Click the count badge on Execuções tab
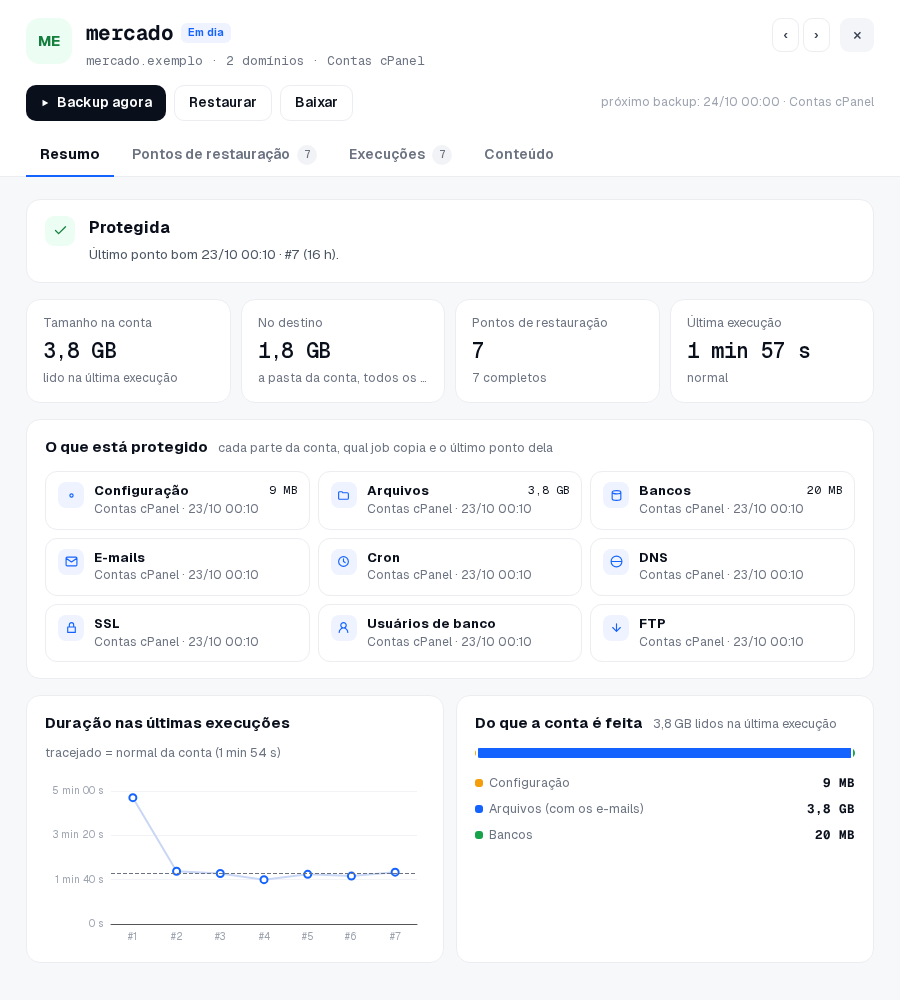The width and height of the screenshot is (900, 1000). 442,154
